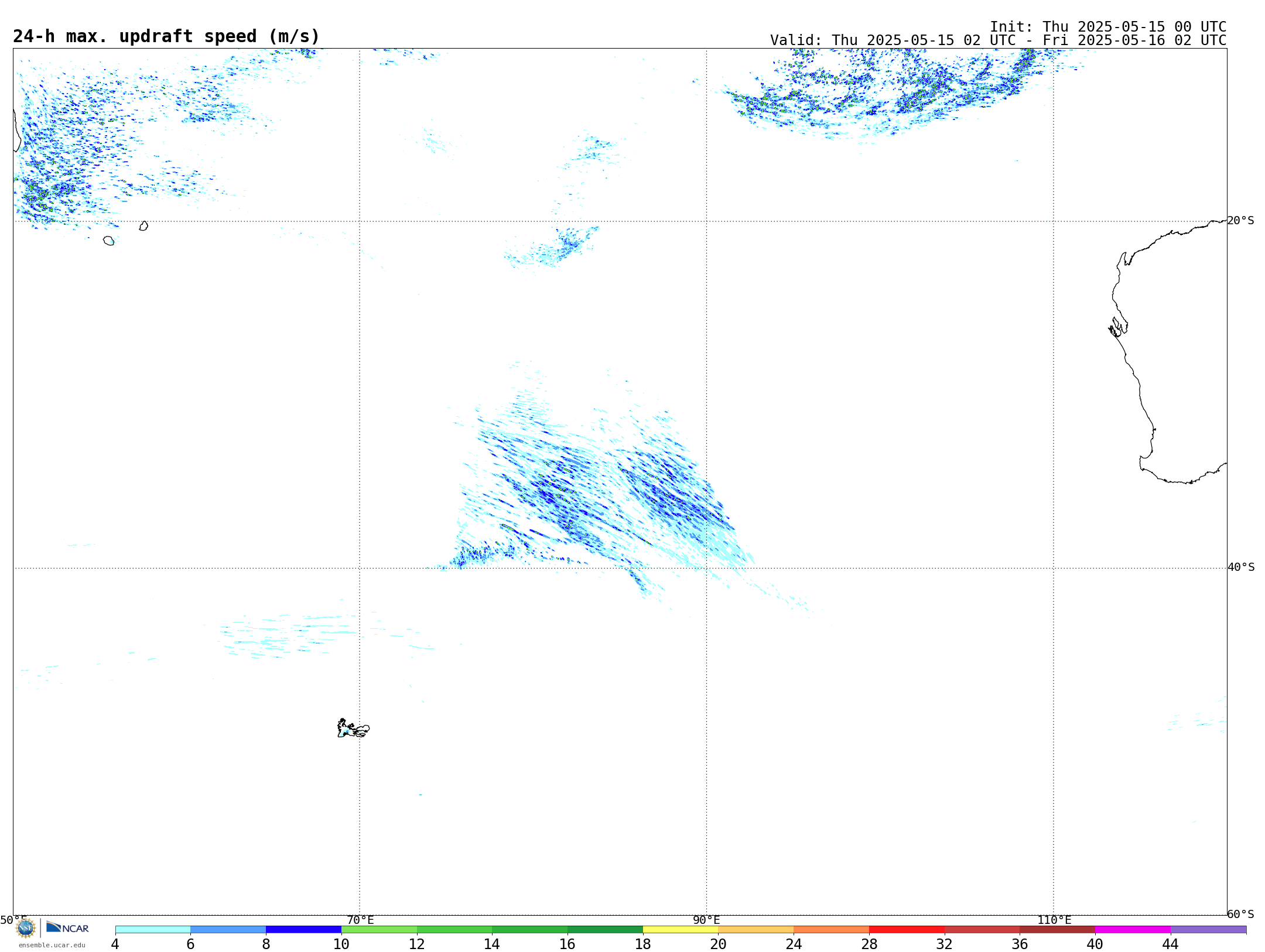Click the dark blue 8–10 m/s swatch
Image resolution: width=1265 pixels, height=952 pixels.
[x=303, y=929]
